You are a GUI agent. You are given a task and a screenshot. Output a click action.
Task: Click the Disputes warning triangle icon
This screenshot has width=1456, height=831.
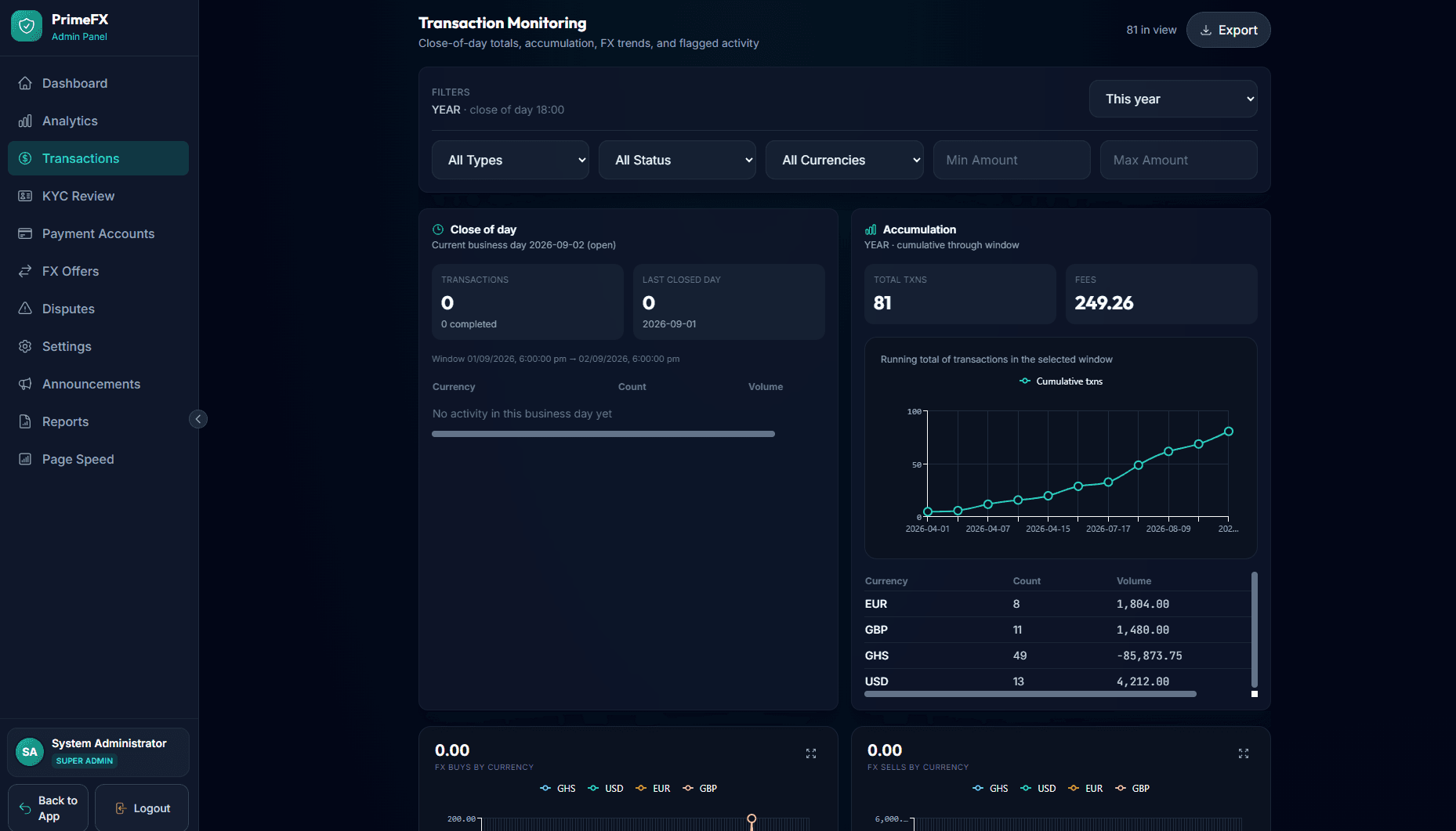(x=25, y=309)
